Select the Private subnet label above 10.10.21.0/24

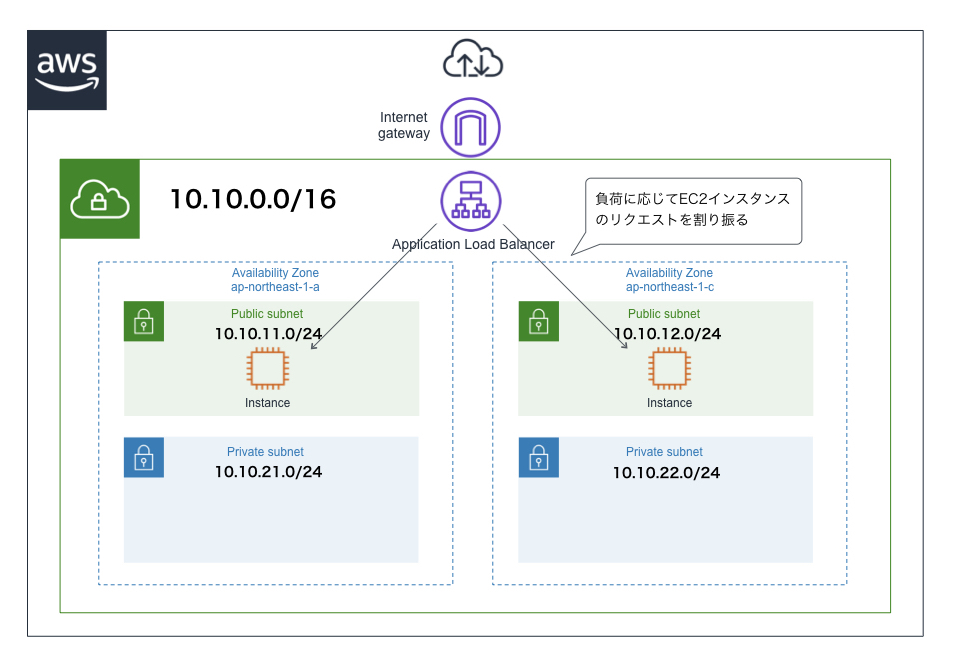coord(265,452)
